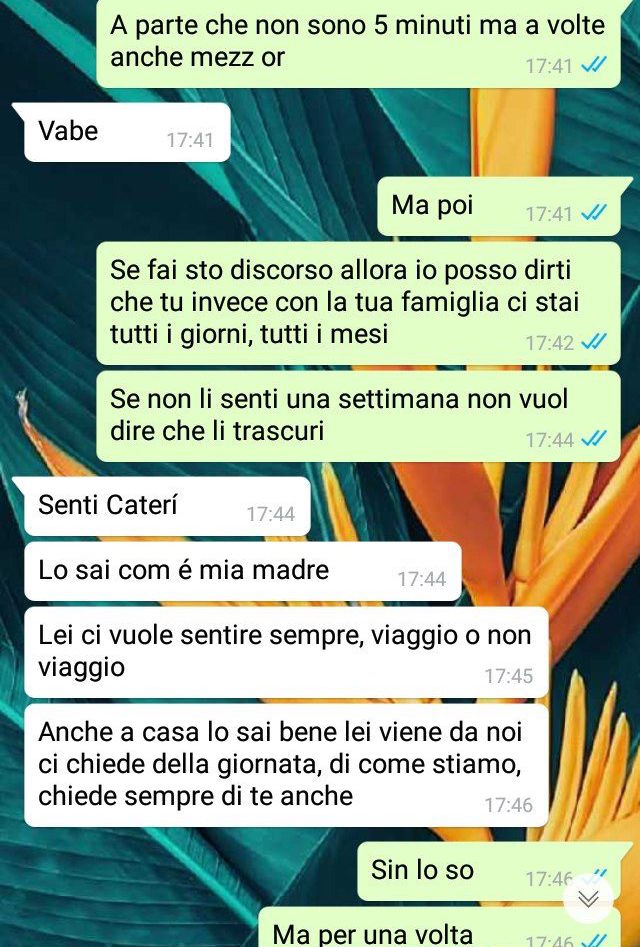Select the 'Se non li senti una settimana' message
This screenshot has width=640, height=947.
[359, 416]
